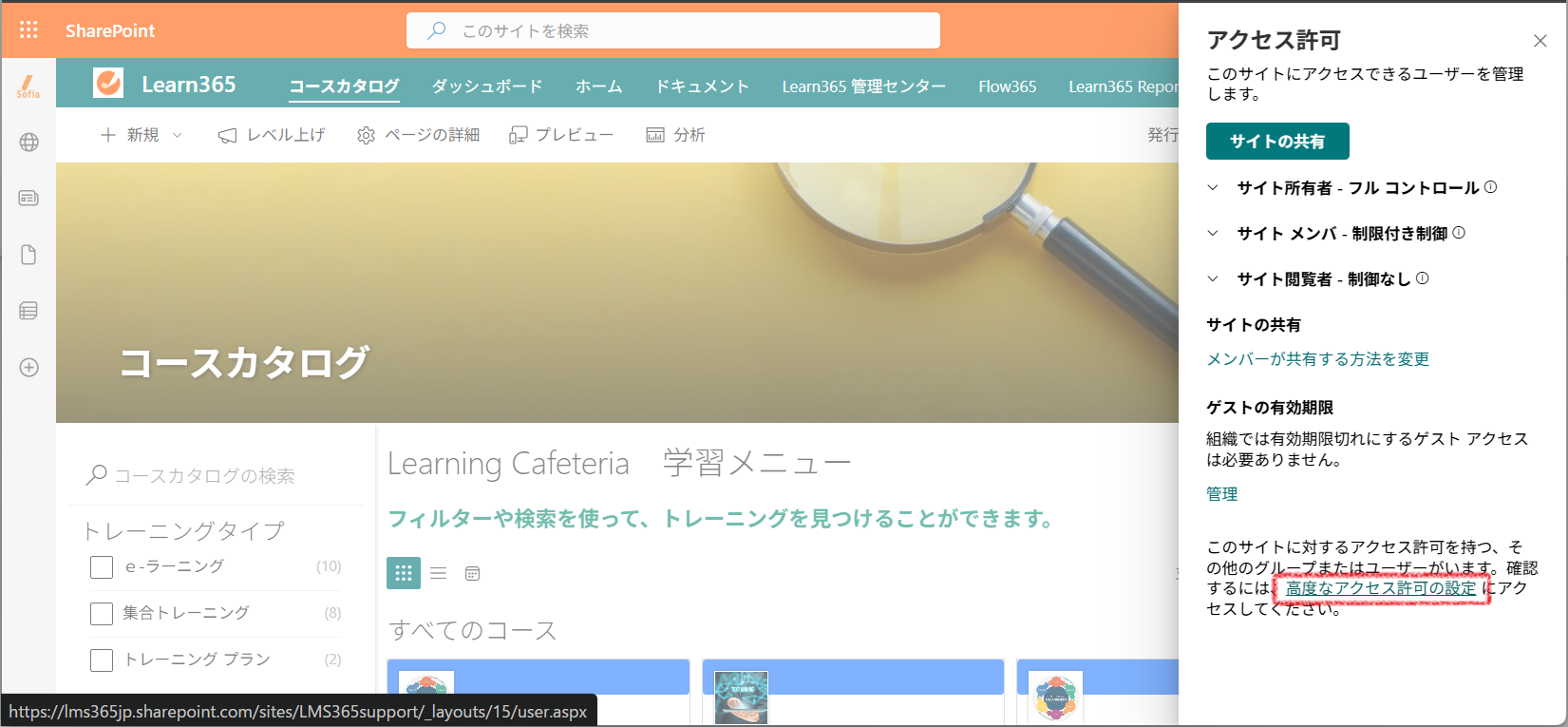This screenshot has width=1568, height=727.
Task: Close the アクセス許可 panel
Action: click(x=1540, y=41)
